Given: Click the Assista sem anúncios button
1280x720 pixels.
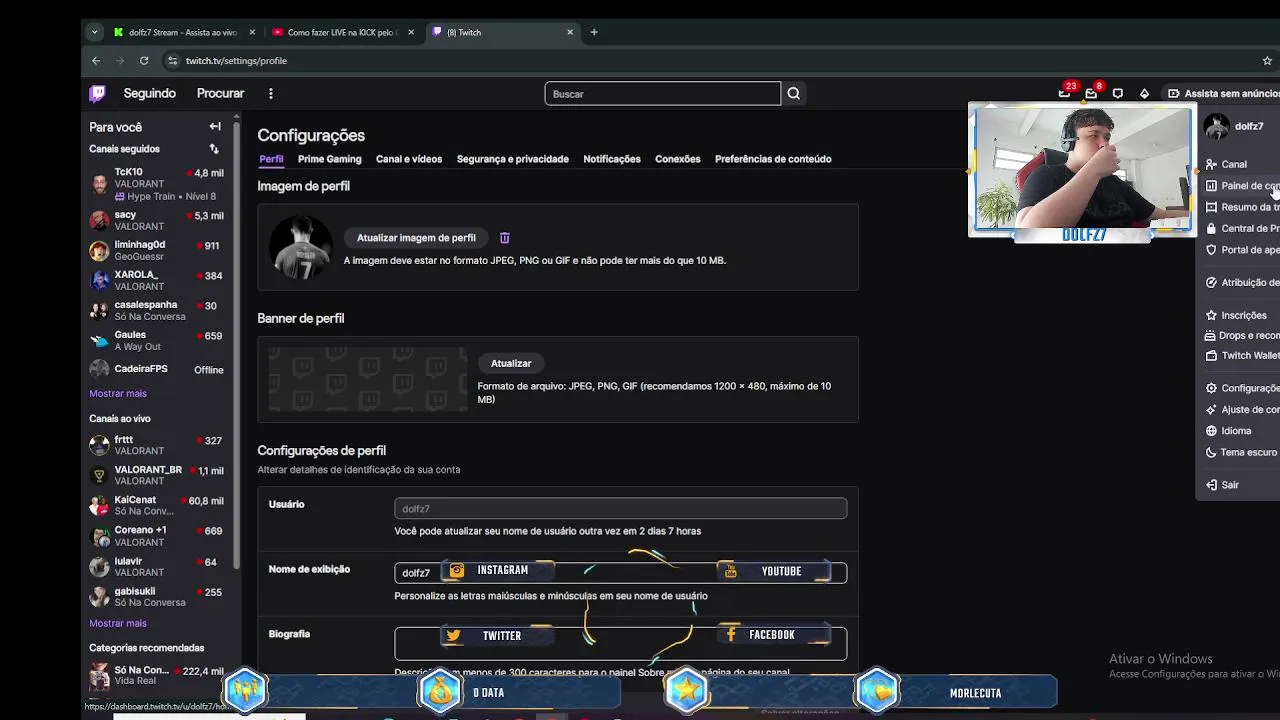Looking at the screenshot, I should (1224, 94).
